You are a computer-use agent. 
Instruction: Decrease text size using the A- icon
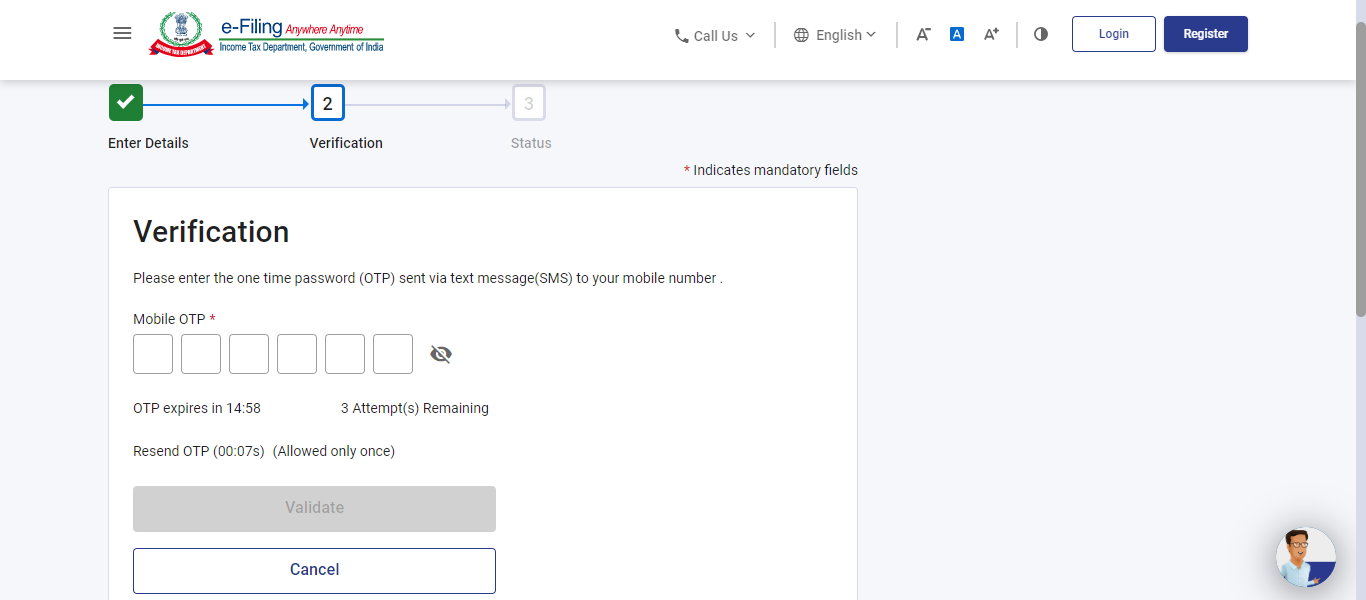point(922,34)
